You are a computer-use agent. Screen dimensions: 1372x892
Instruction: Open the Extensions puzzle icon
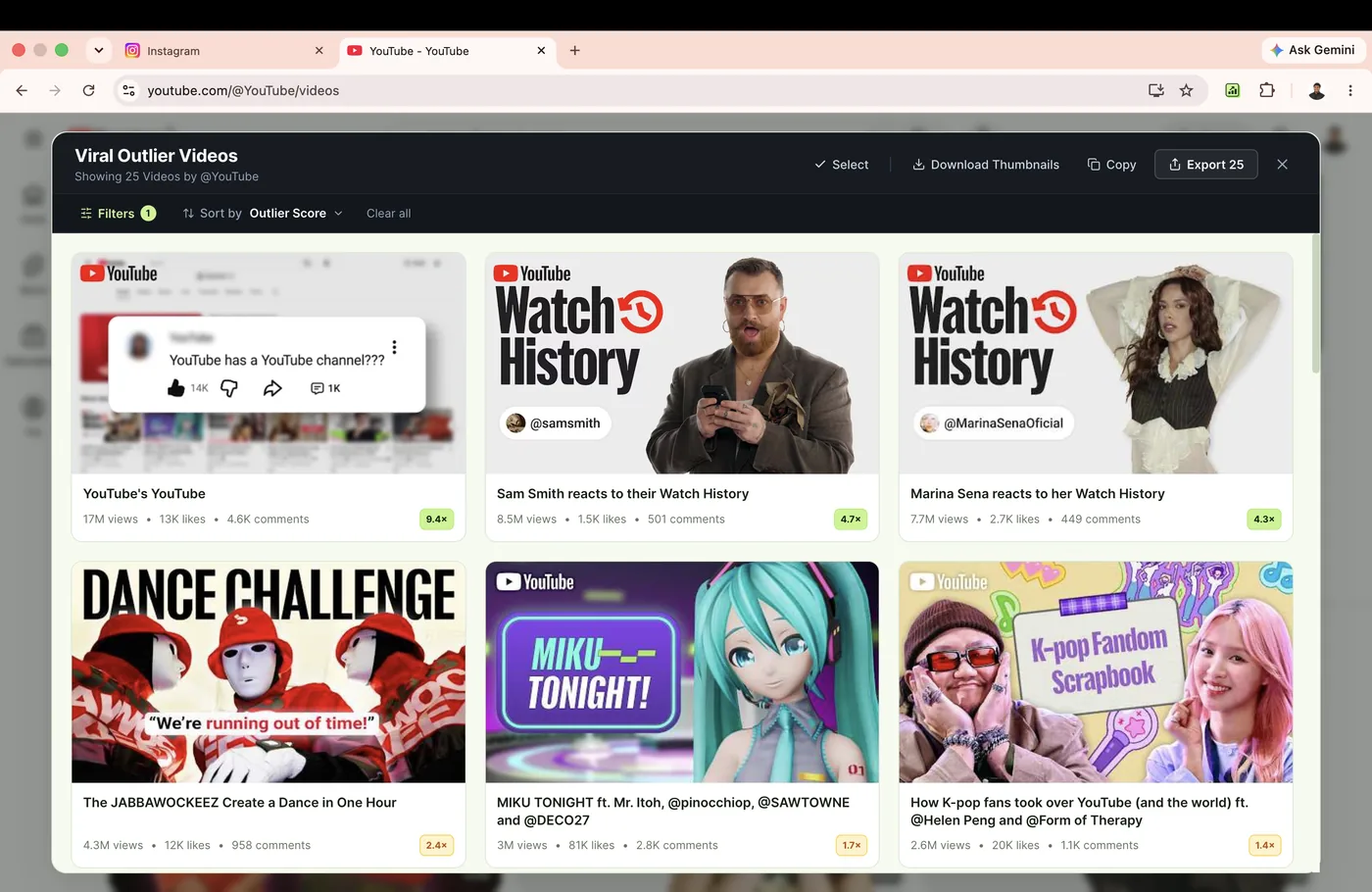tap(1267, 90)
